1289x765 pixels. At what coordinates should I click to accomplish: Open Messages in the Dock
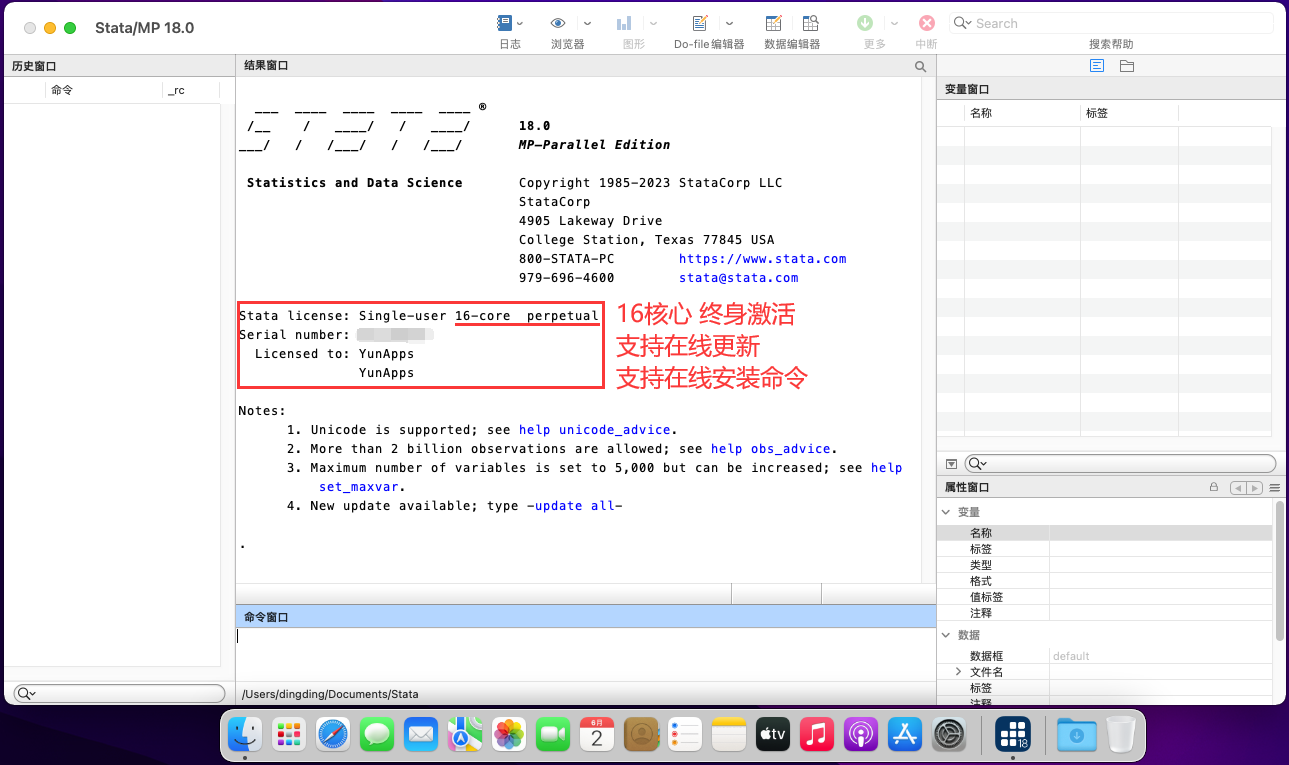click(377, 735)
